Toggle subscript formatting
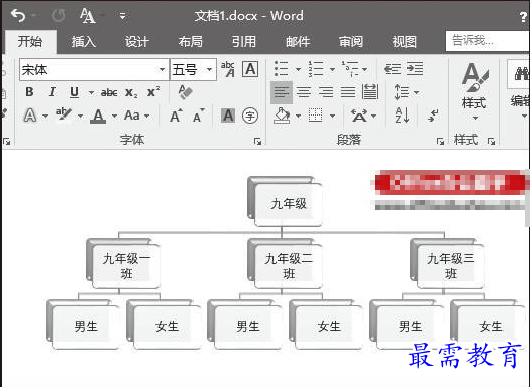Viewport: 530px width, 387px height. pyautogui.click(x=131, y=92)
